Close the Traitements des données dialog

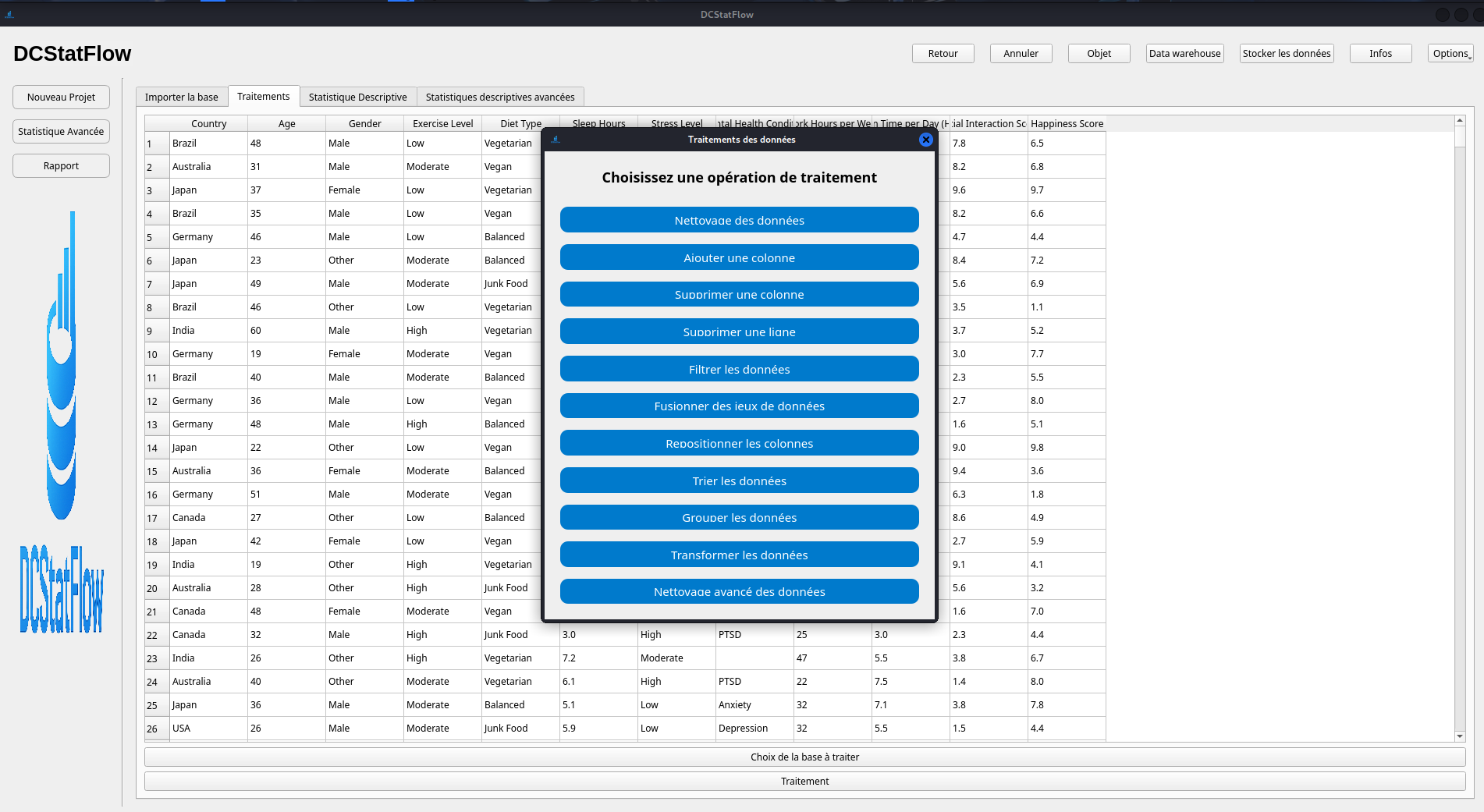(925, 140)
